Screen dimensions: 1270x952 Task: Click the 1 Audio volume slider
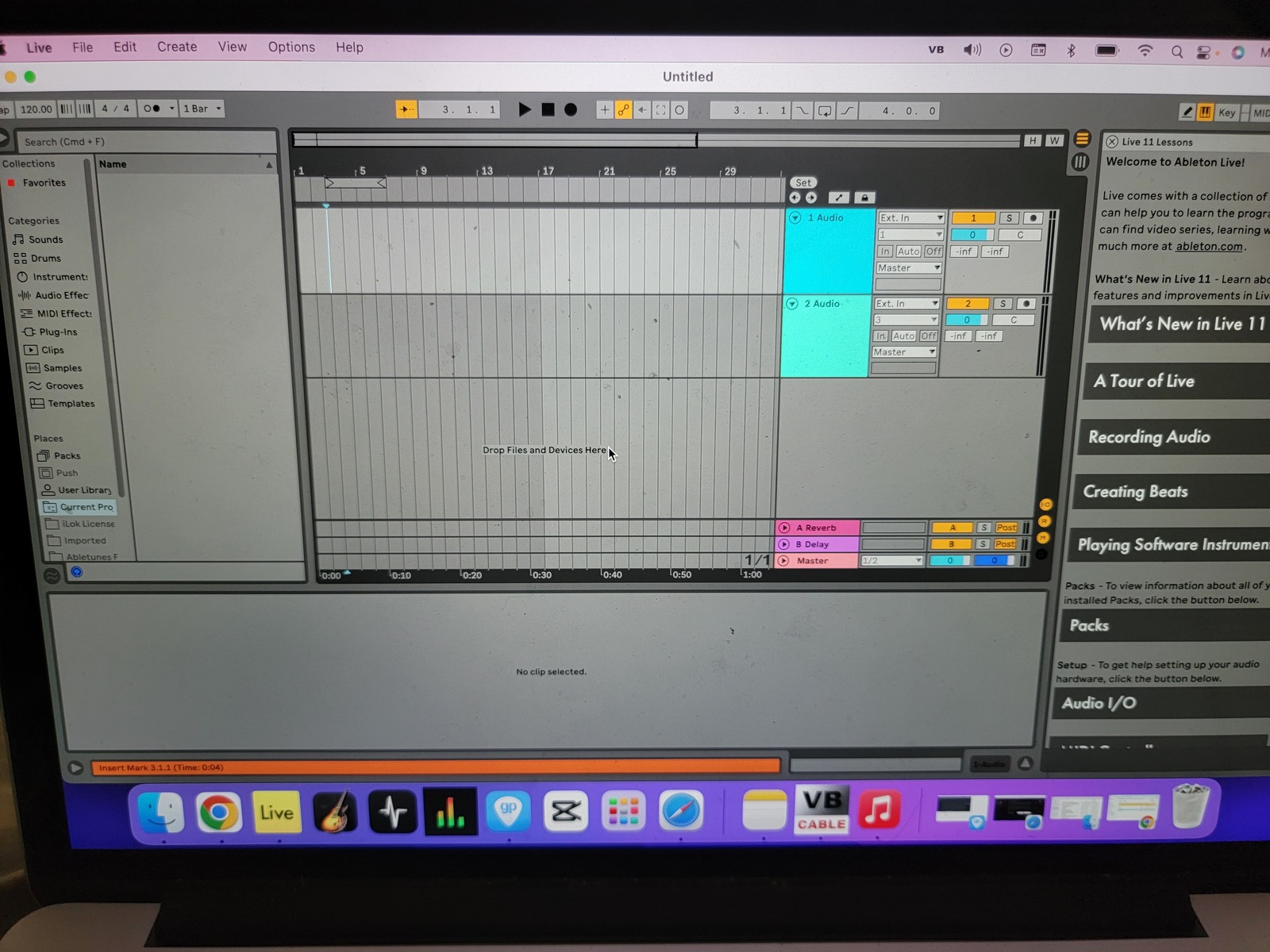(972, 235)
